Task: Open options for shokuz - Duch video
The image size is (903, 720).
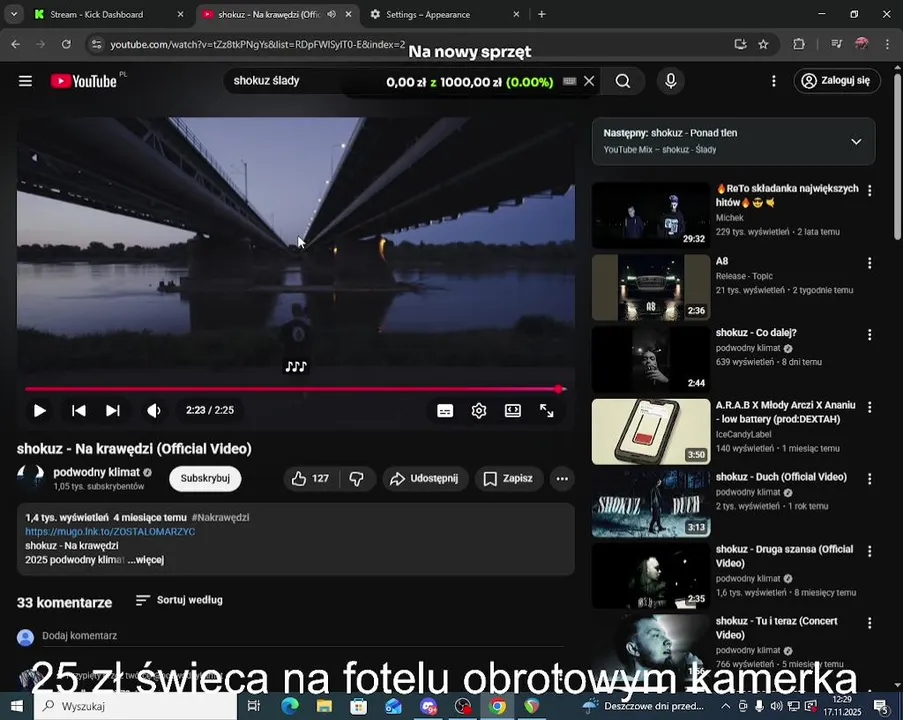Action: coord(870,479)
